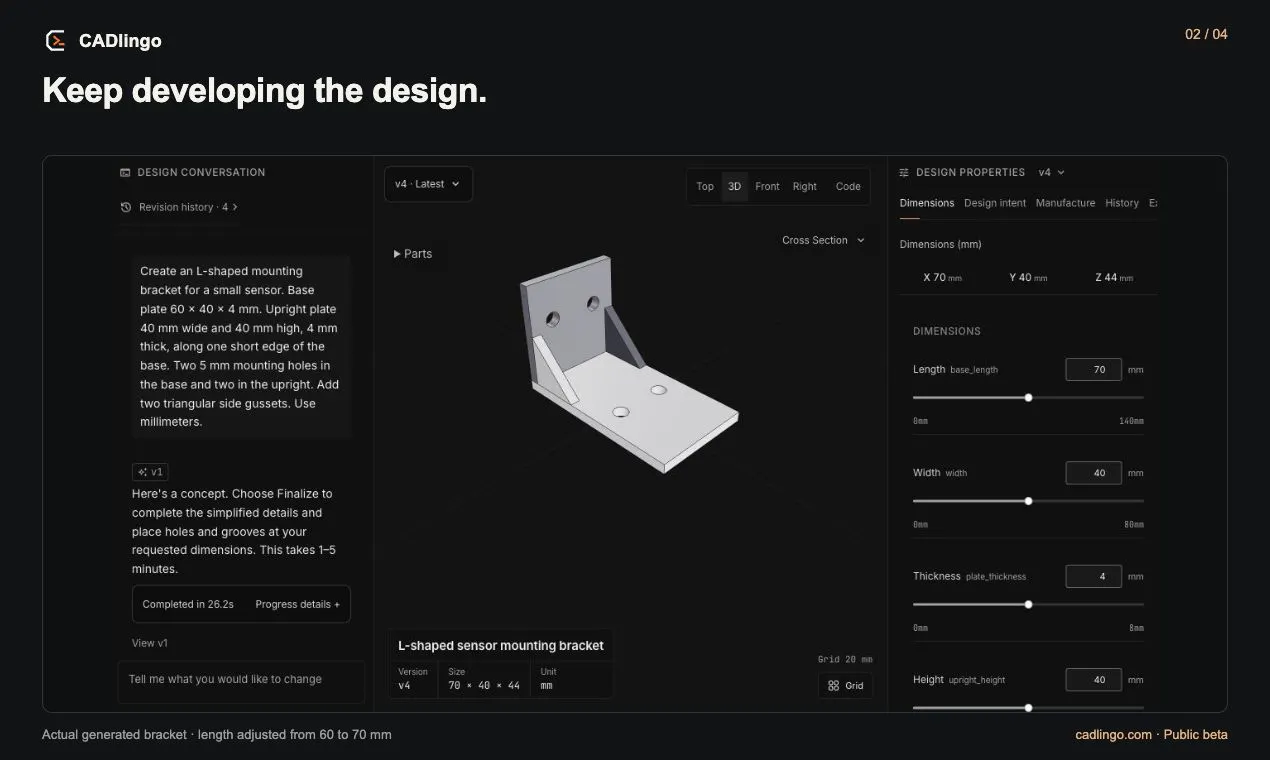Click the grid icon in Grid button
The width and height of the screenshot is (1270, 760).
pos(833,686)
